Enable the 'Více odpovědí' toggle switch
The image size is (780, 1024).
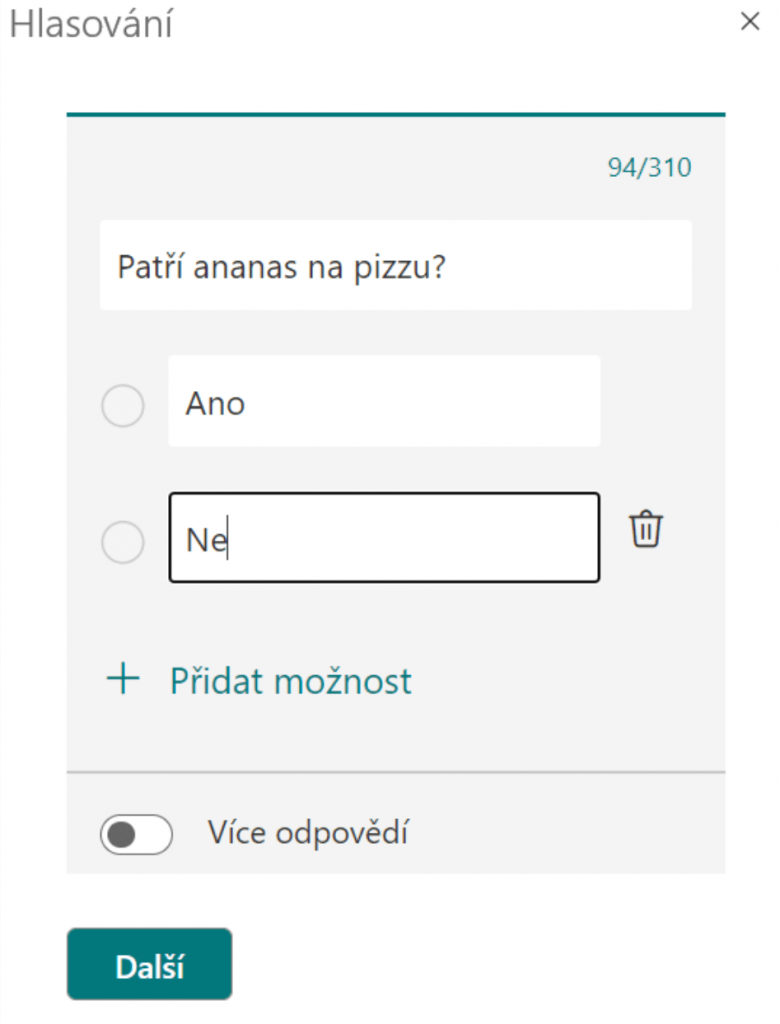(x=136, y=834)
